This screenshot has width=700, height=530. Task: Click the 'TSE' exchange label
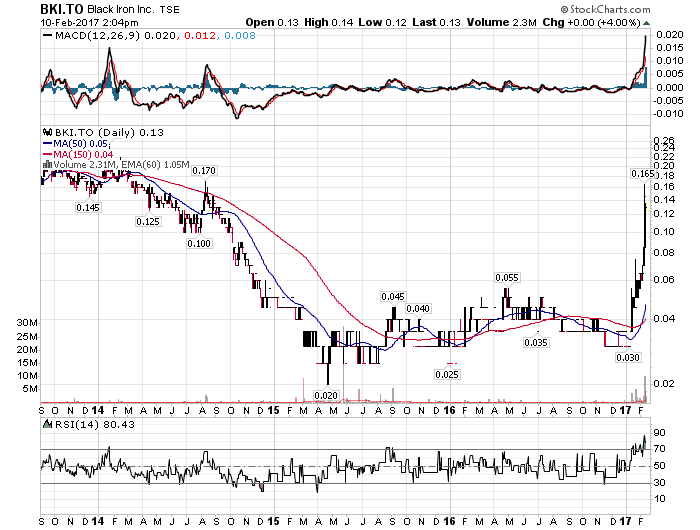click(172, 9)
